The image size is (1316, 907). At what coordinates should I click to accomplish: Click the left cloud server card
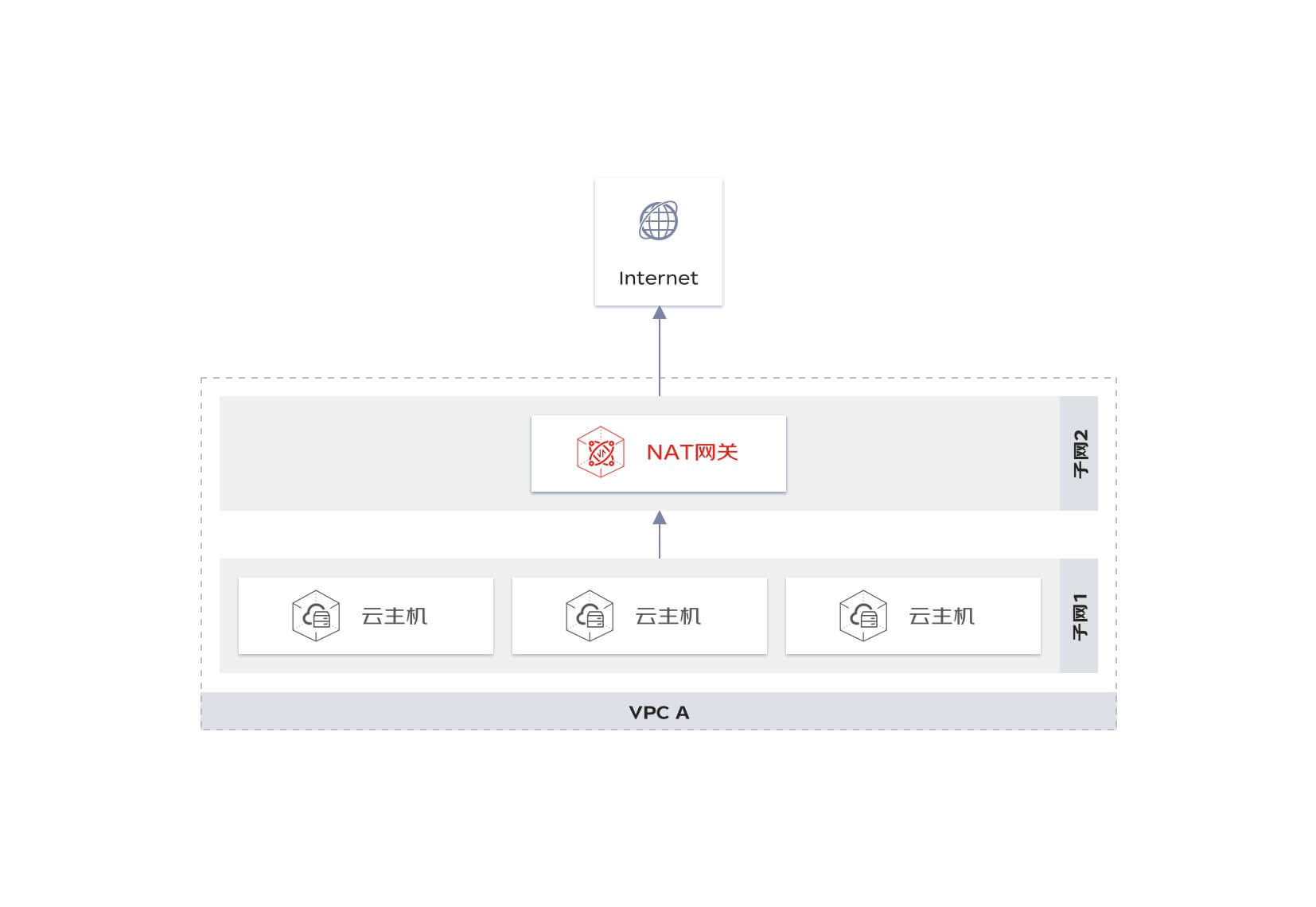pyautogui.click(x=366, y=616)
